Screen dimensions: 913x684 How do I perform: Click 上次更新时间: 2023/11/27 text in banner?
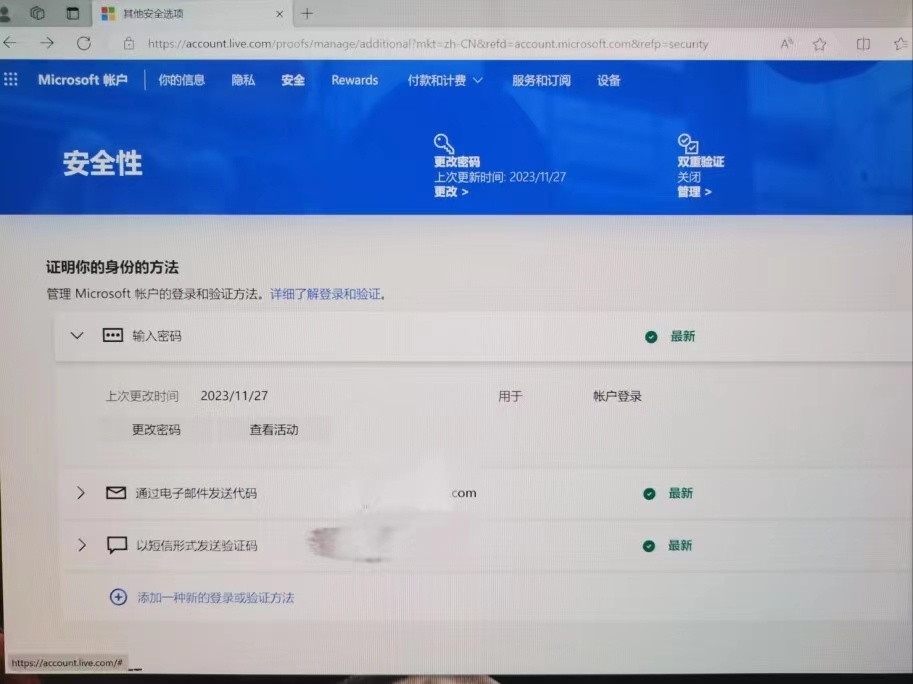click(x=500, y=177)
